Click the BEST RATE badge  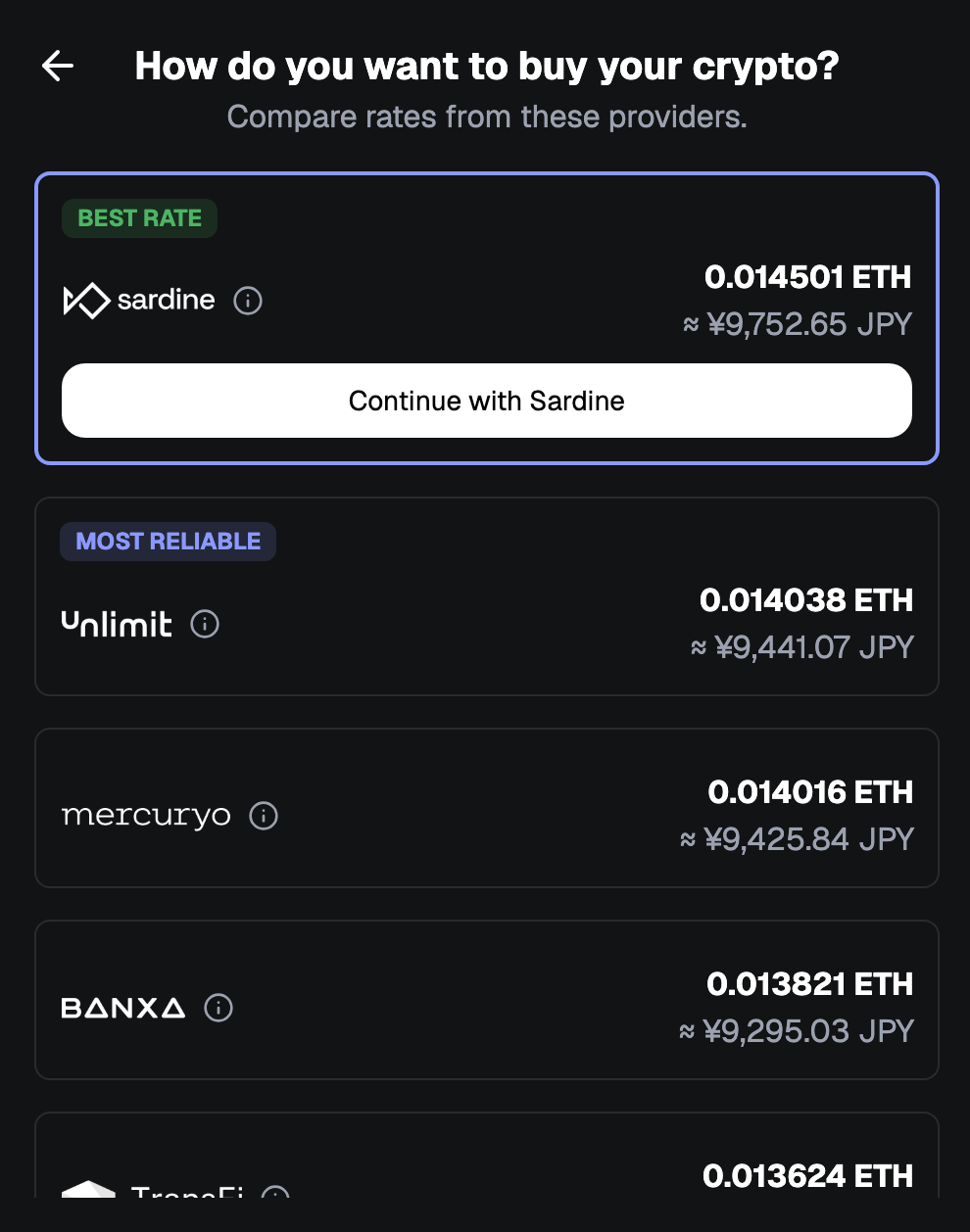(140, 218)
